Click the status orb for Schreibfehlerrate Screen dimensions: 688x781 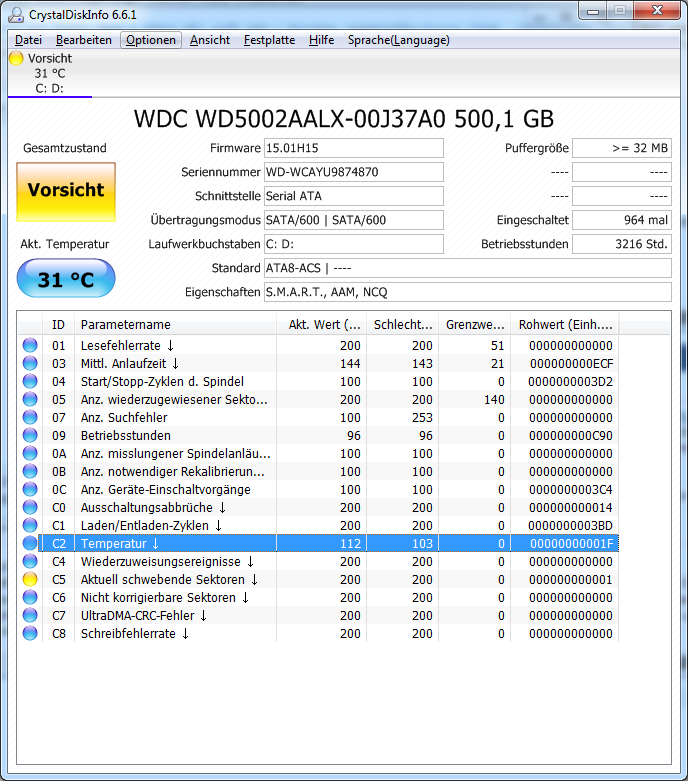pyautogui.click(x=30, y=633)
